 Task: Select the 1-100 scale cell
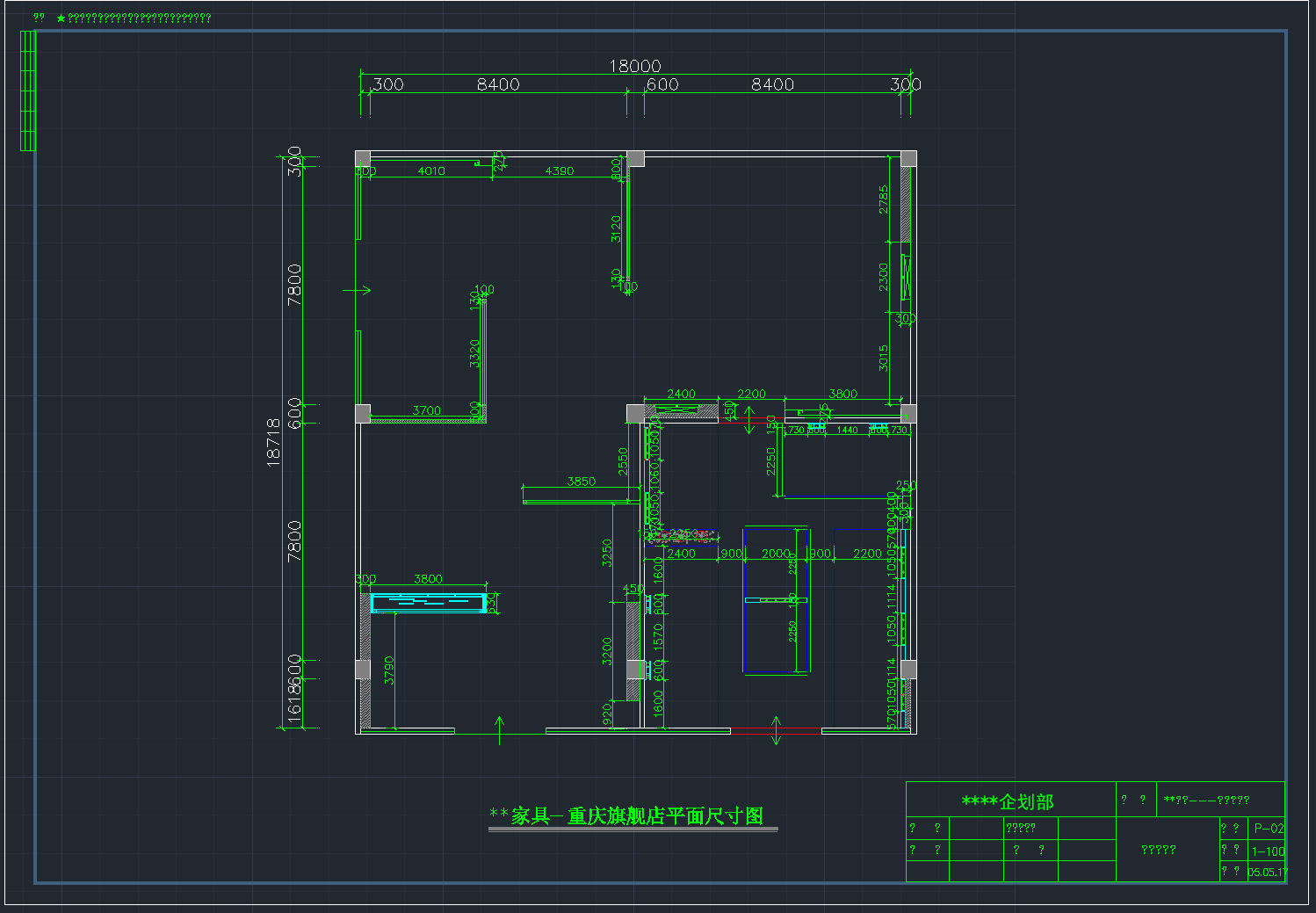1268,851
